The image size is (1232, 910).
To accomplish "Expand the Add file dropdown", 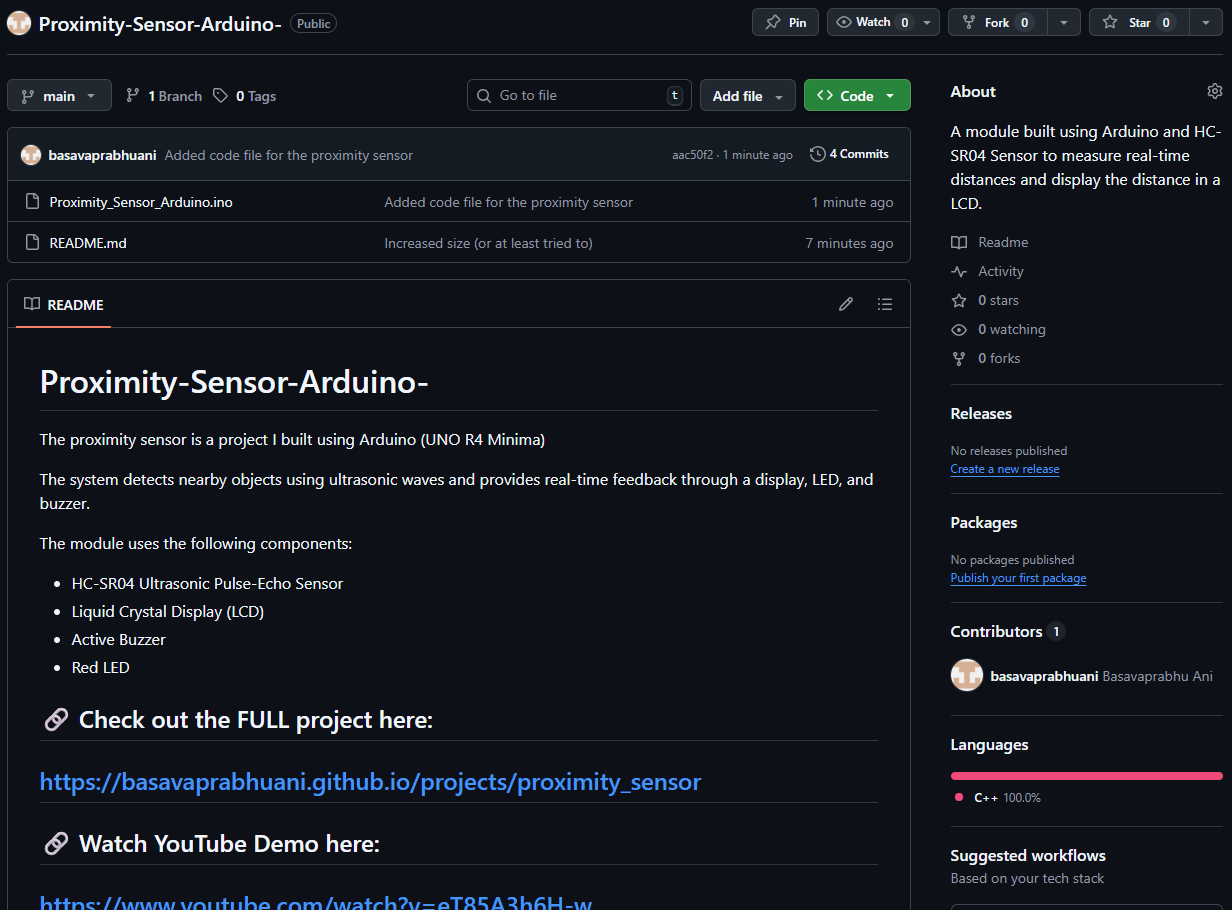I will click(x=747, y=96).
